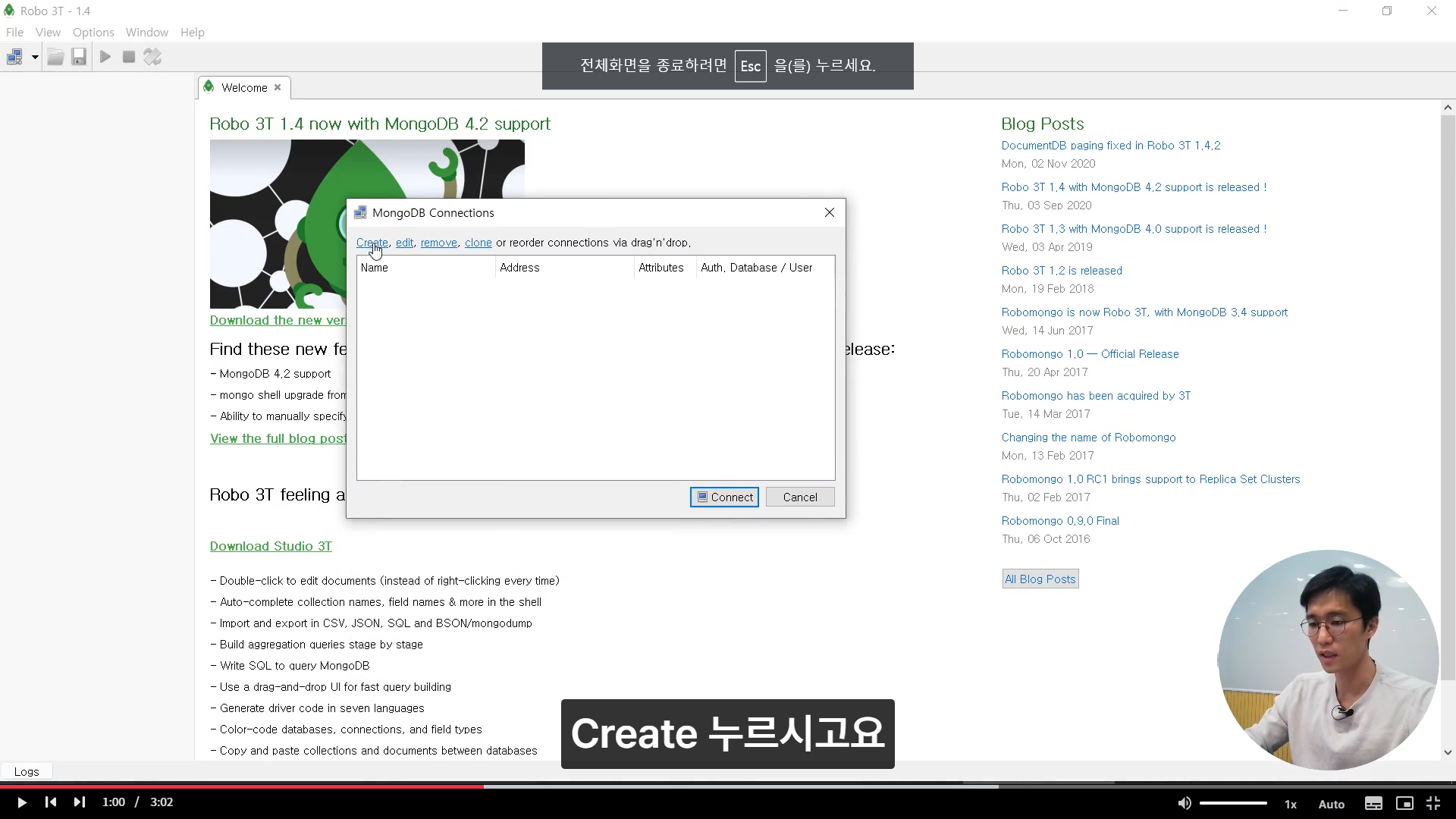Click the picture-in-picture icon
Image resolution: width=1456 pixels, height=819 pixels.
click(1404, 803)
